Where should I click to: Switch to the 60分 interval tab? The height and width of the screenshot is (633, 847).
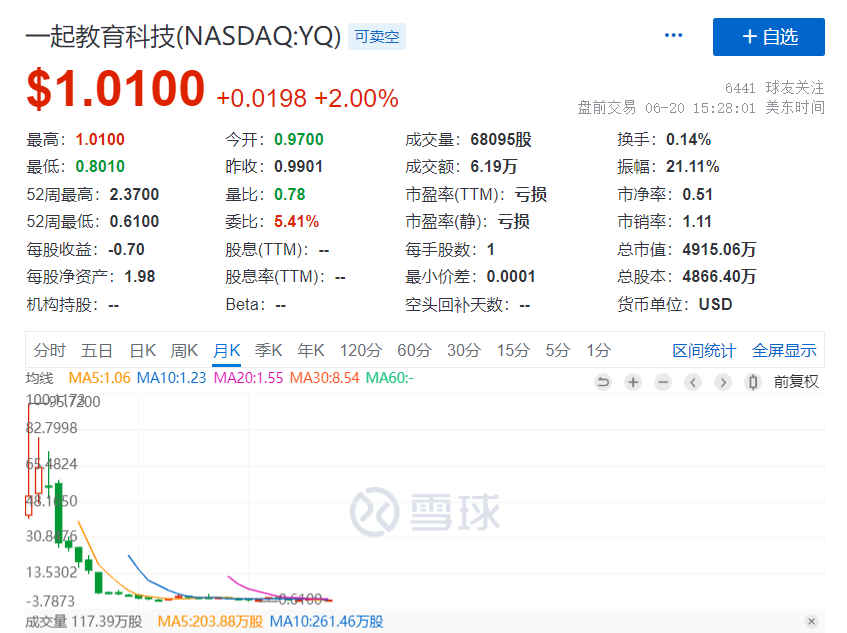pos(413,350)
